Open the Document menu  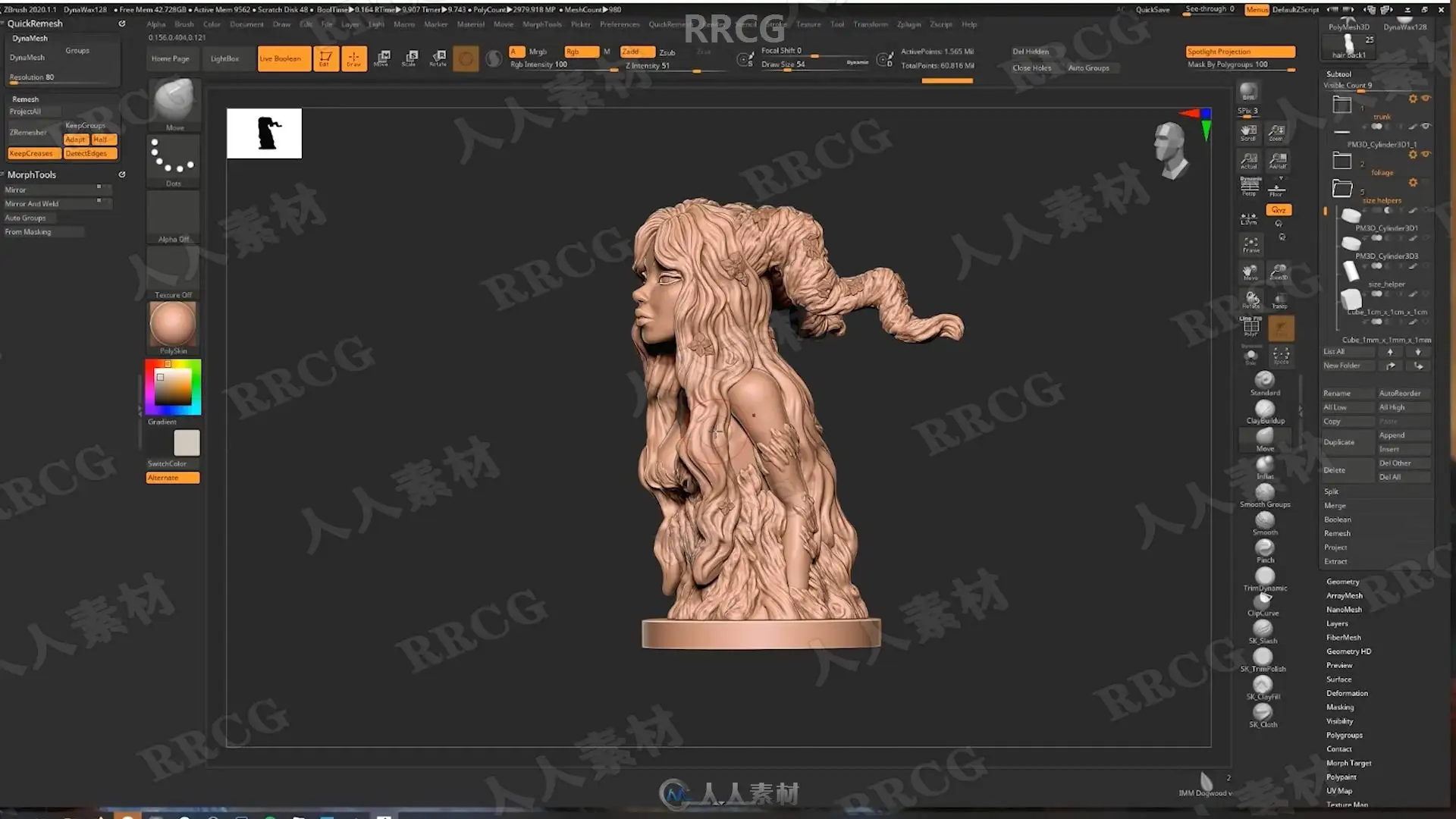246,24
